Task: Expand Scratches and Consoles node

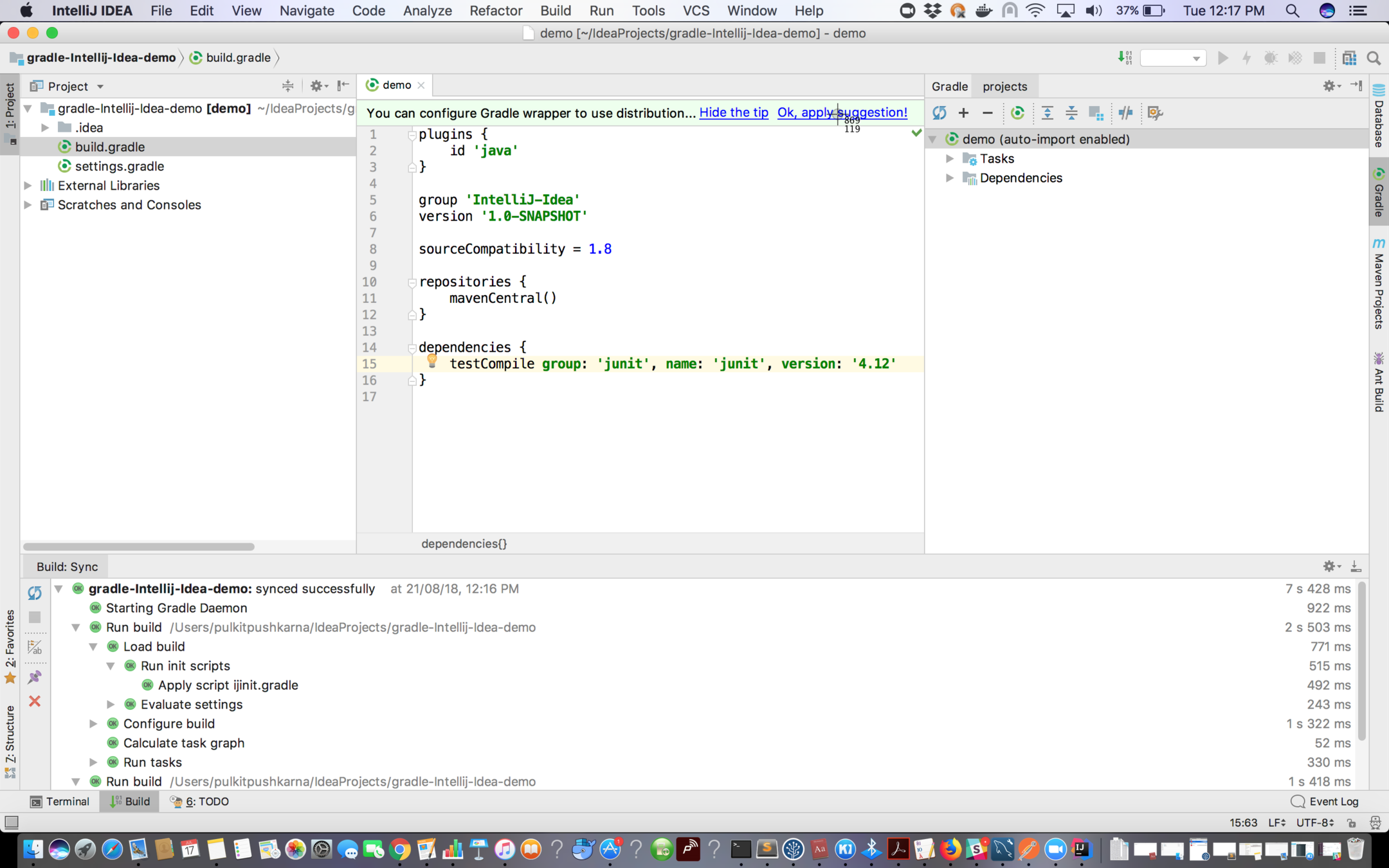Action: pos(28,204)
